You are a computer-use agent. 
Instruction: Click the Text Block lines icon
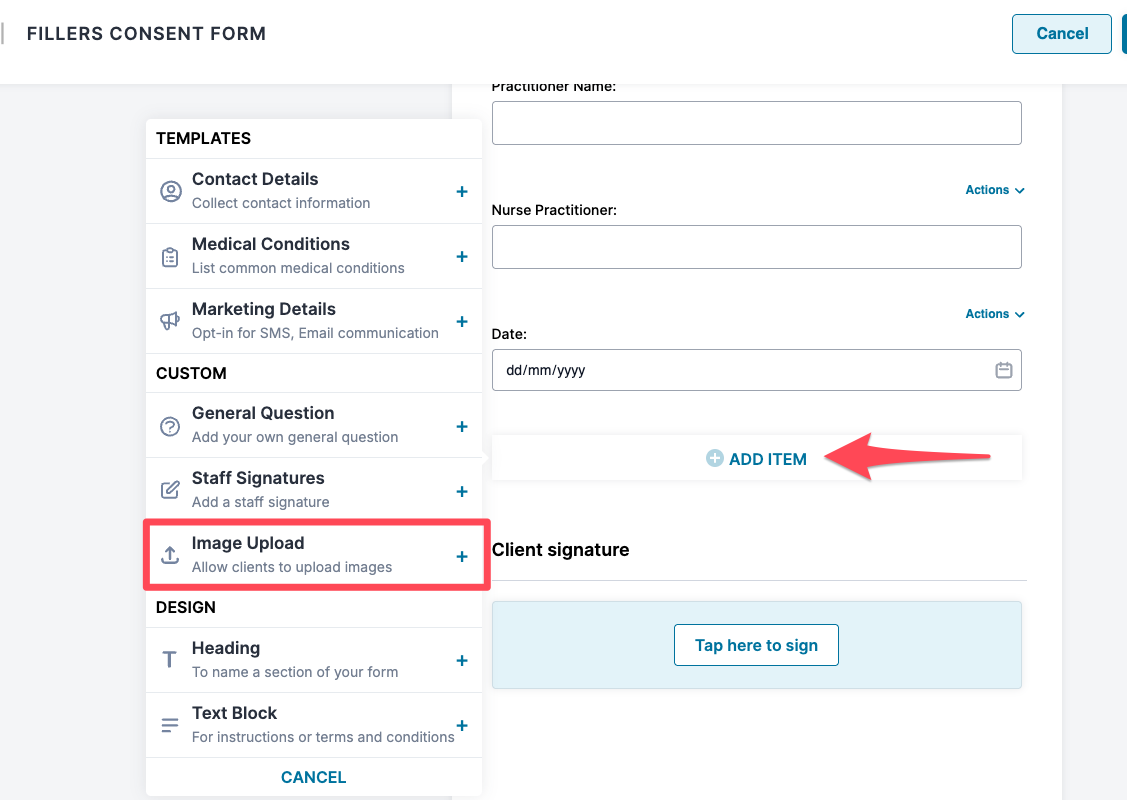tap(171, 725)
